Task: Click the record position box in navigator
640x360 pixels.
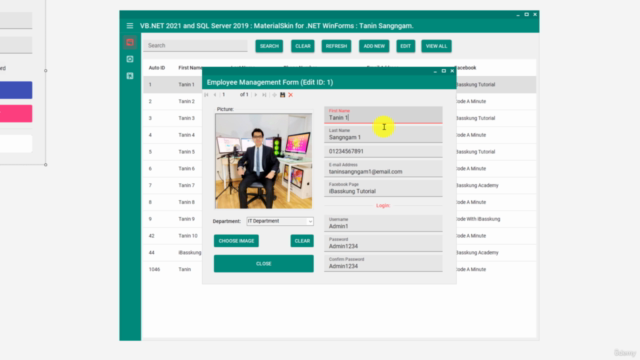Action: (229, 95)
